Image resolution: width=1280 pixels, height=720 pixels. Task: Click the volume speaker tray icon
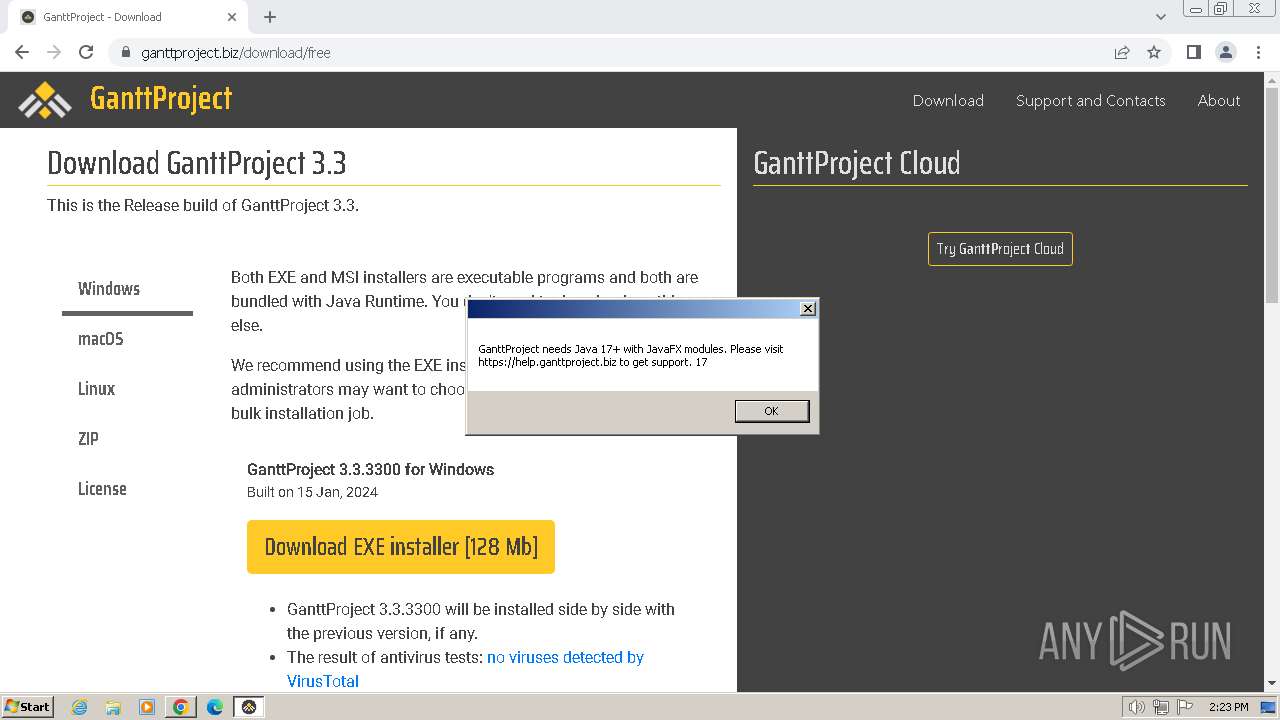(1136, 707)
